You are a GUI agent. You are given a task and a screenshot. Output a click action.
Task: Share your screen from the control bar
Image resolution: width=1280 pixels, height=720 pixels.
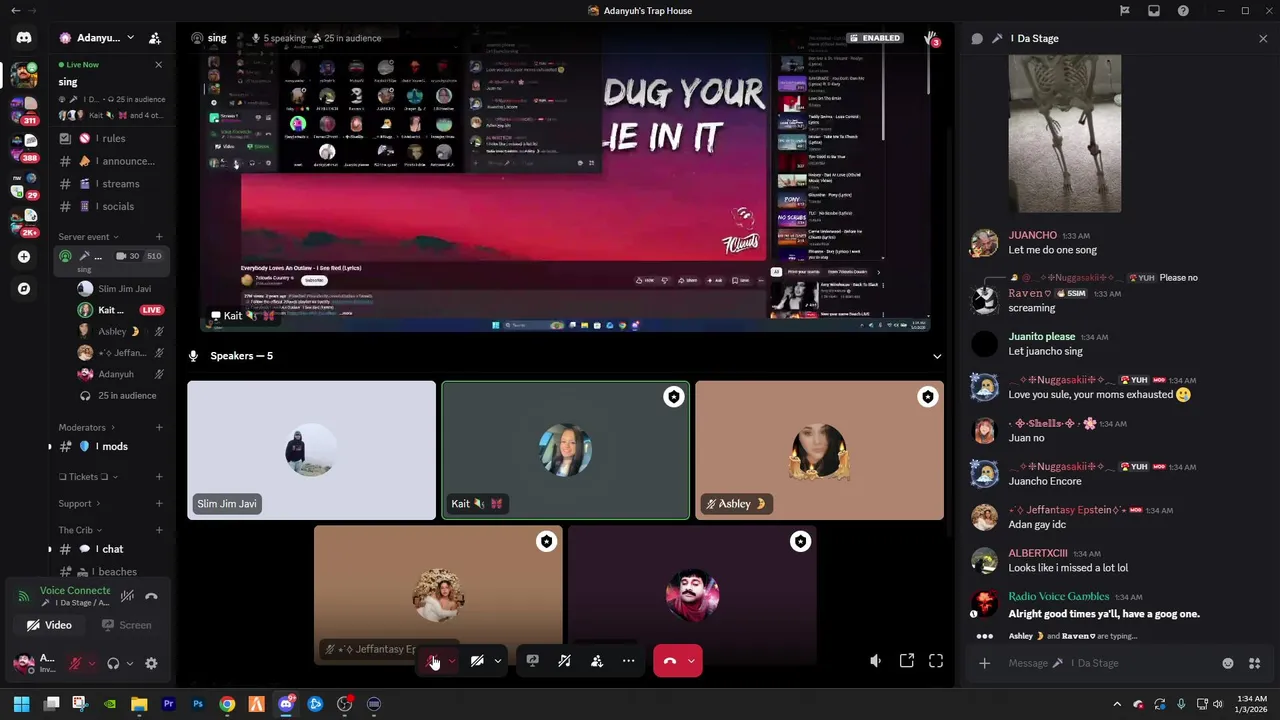point(532,661)
